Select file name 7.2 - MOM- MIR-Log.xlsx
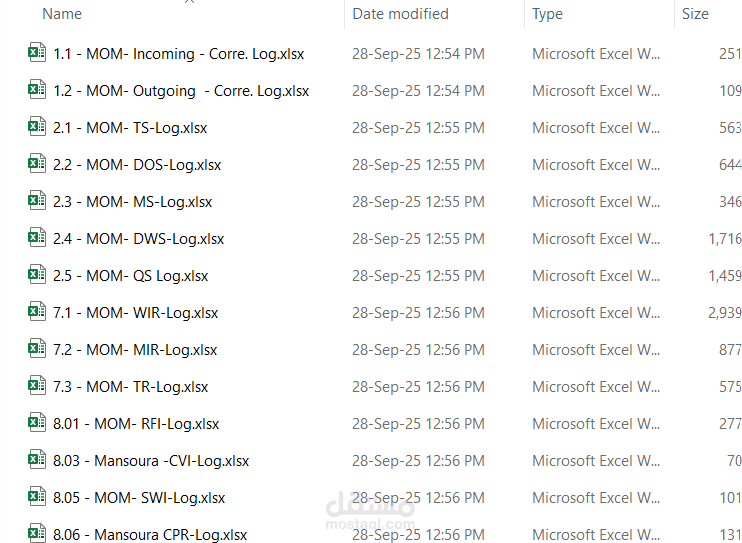The height and width of the screenshot is (543, 742). tap(135, 350)
